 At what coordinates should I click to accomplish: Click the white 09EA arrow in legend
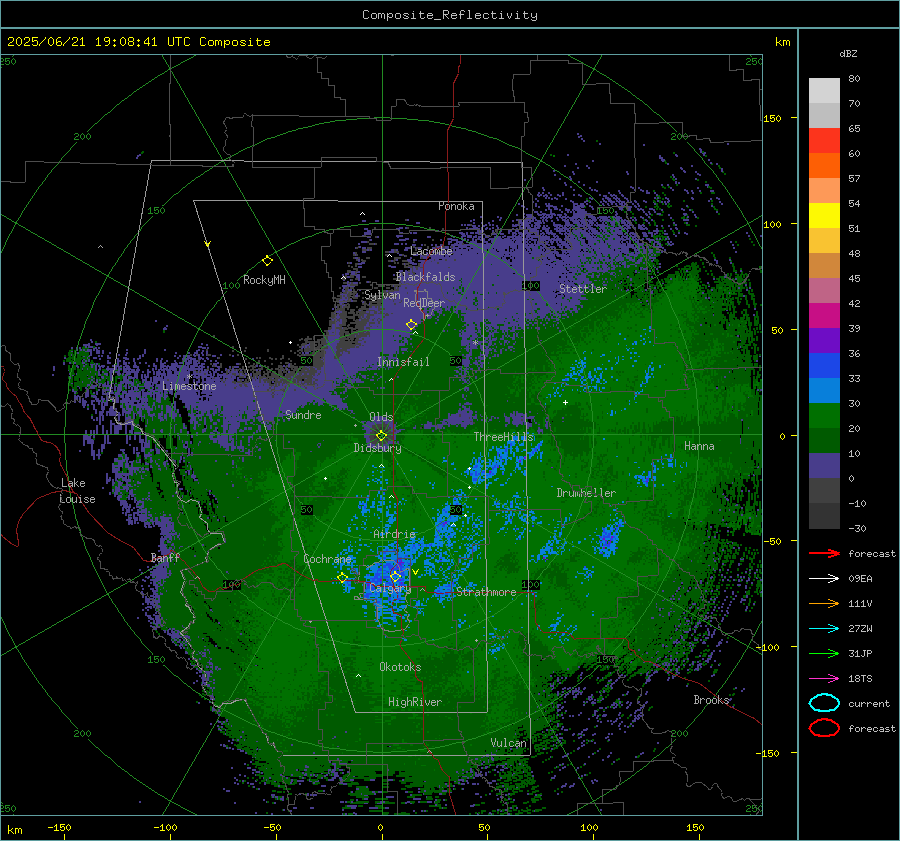point(824,579)
